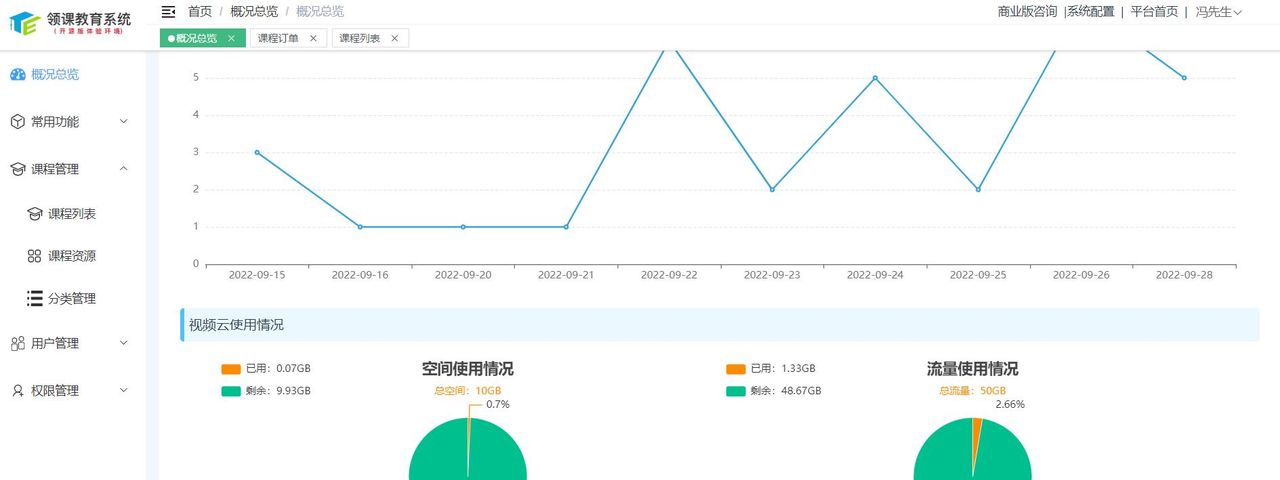Click the 课程资源 grid icon
The height and width of the screenshot is (480, 1280).
34,256
